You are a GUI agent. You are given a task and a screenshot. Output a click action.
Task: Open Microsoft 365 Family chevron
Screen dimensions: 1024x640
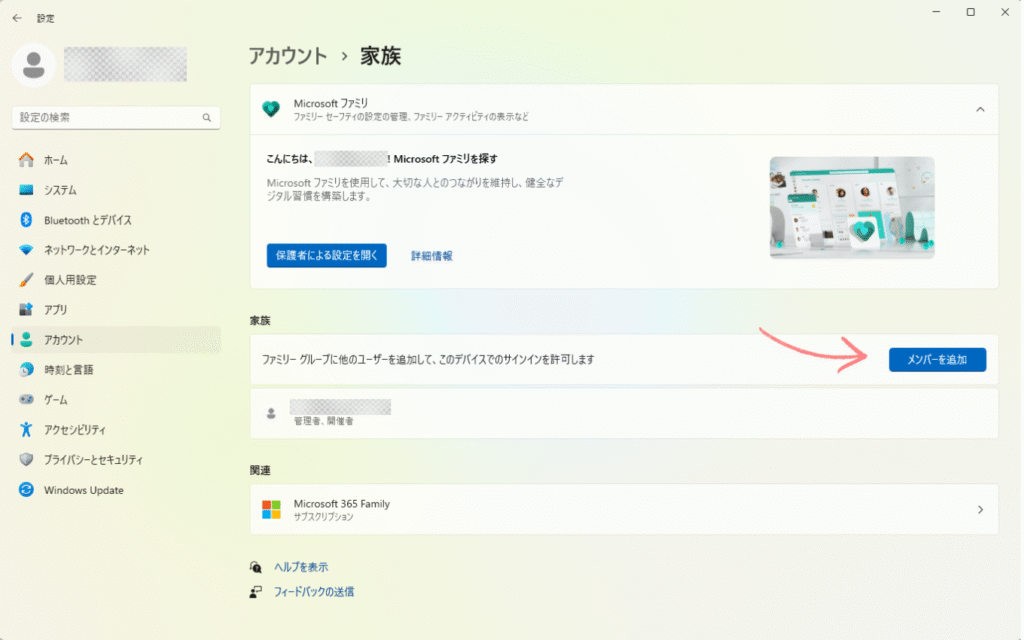tap(980, 509)
